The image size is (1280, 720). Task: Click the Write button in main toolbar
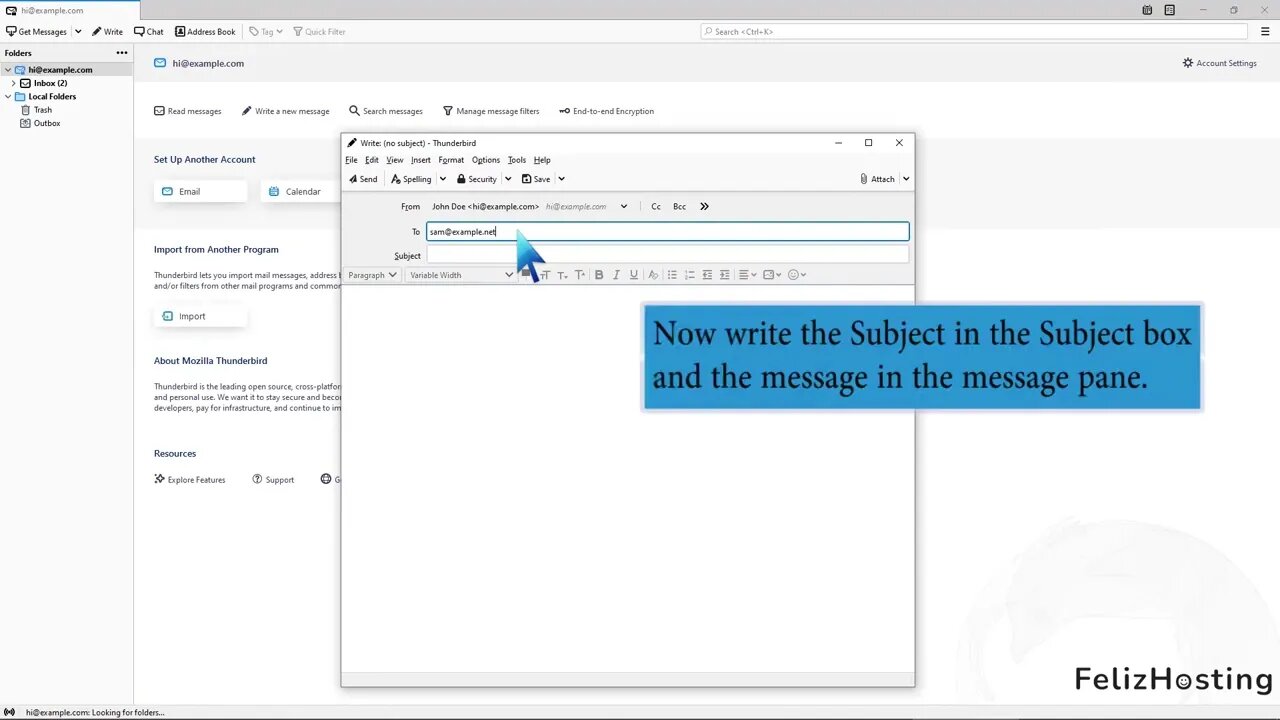coord(107,31)
